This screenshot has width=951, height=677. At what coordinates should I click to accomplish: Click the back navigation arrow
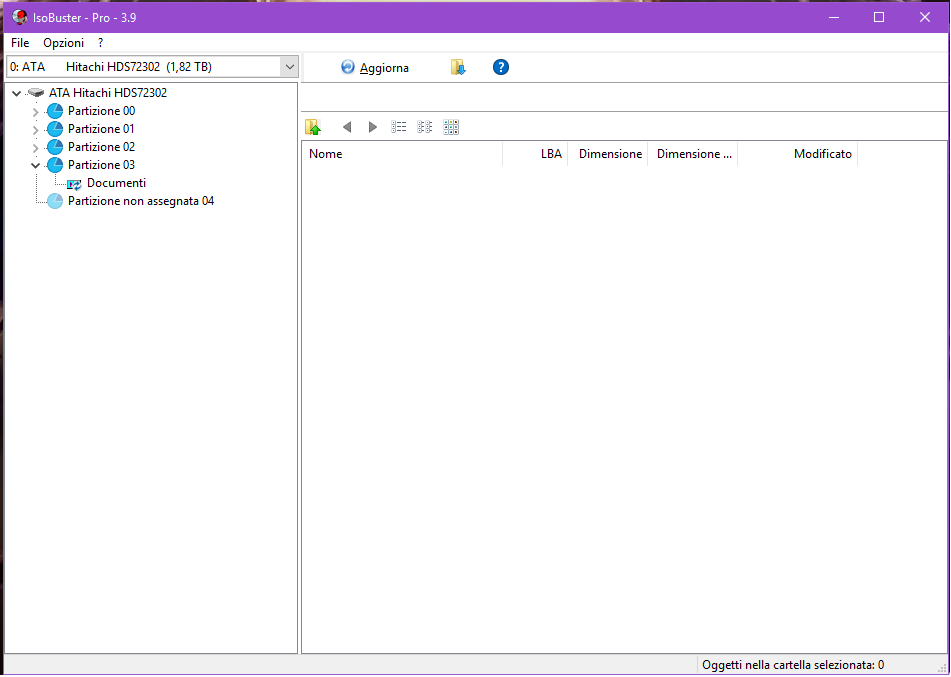pyautogui.click(x=347, y=127)
